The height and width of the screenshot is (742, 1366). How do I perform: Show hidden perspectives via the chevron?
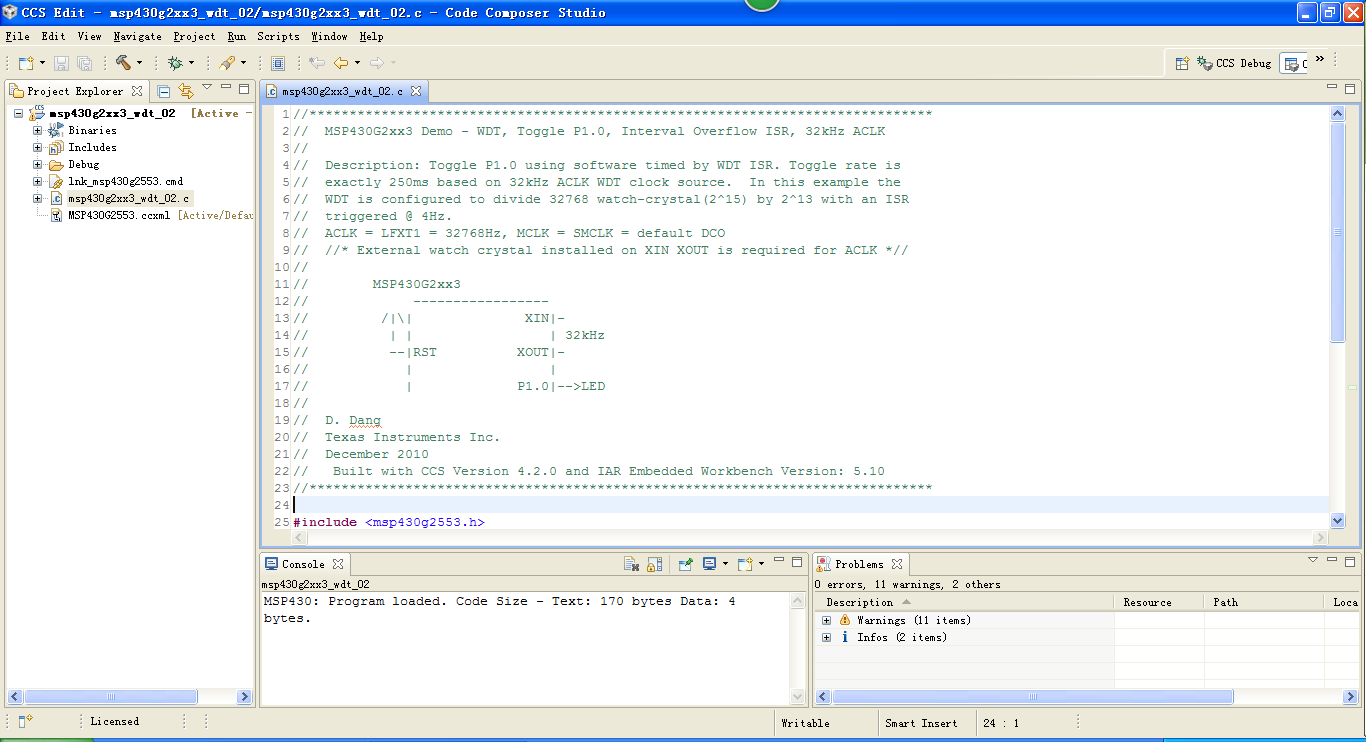tap(1320, 60)
